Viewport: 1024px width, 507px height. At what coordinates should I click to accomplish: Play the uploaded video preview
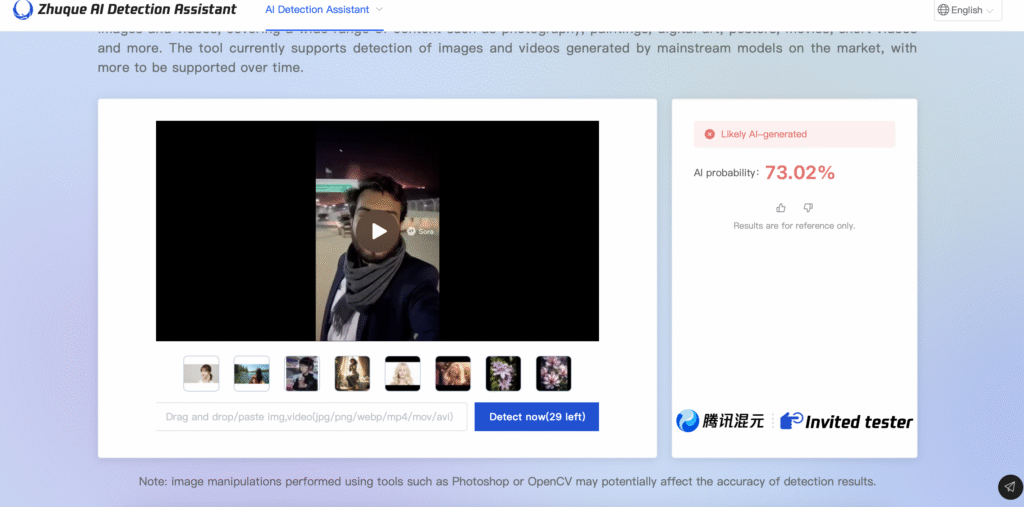pyautogui.click(x=377, y=231)
